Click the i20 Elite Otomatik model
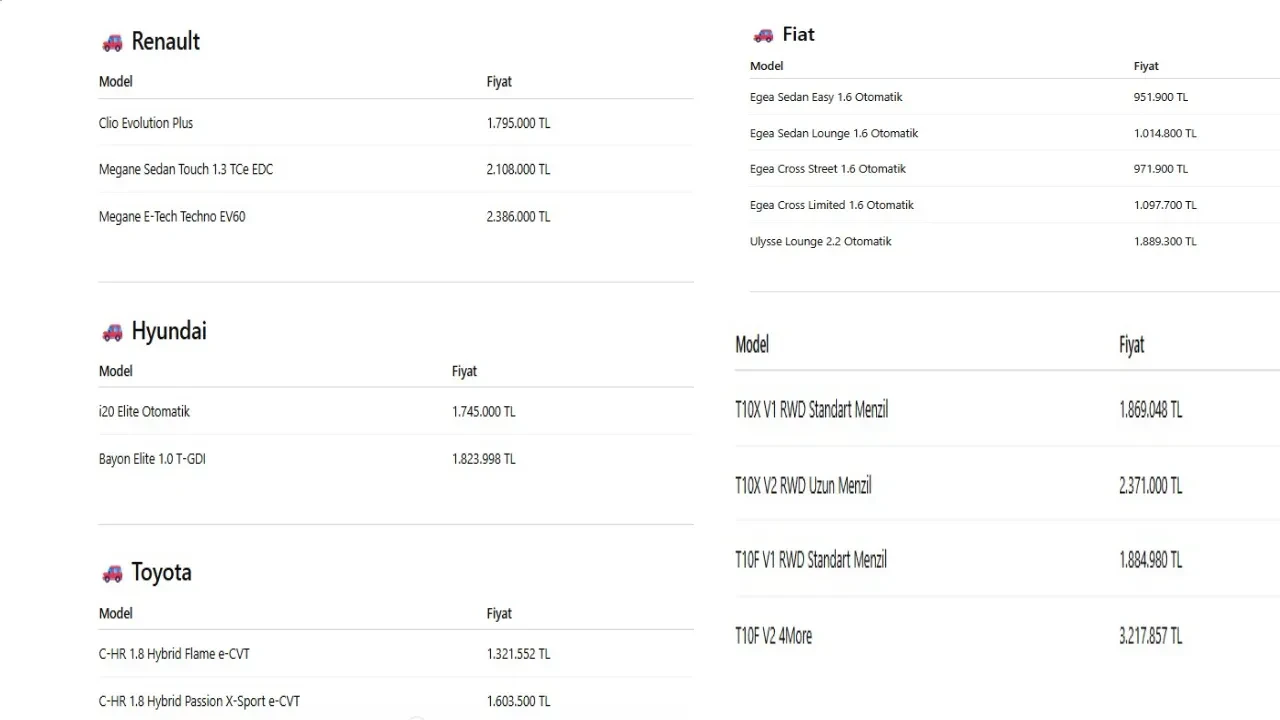This screenshot has height=720, width=1280. [x=144, y=411]
